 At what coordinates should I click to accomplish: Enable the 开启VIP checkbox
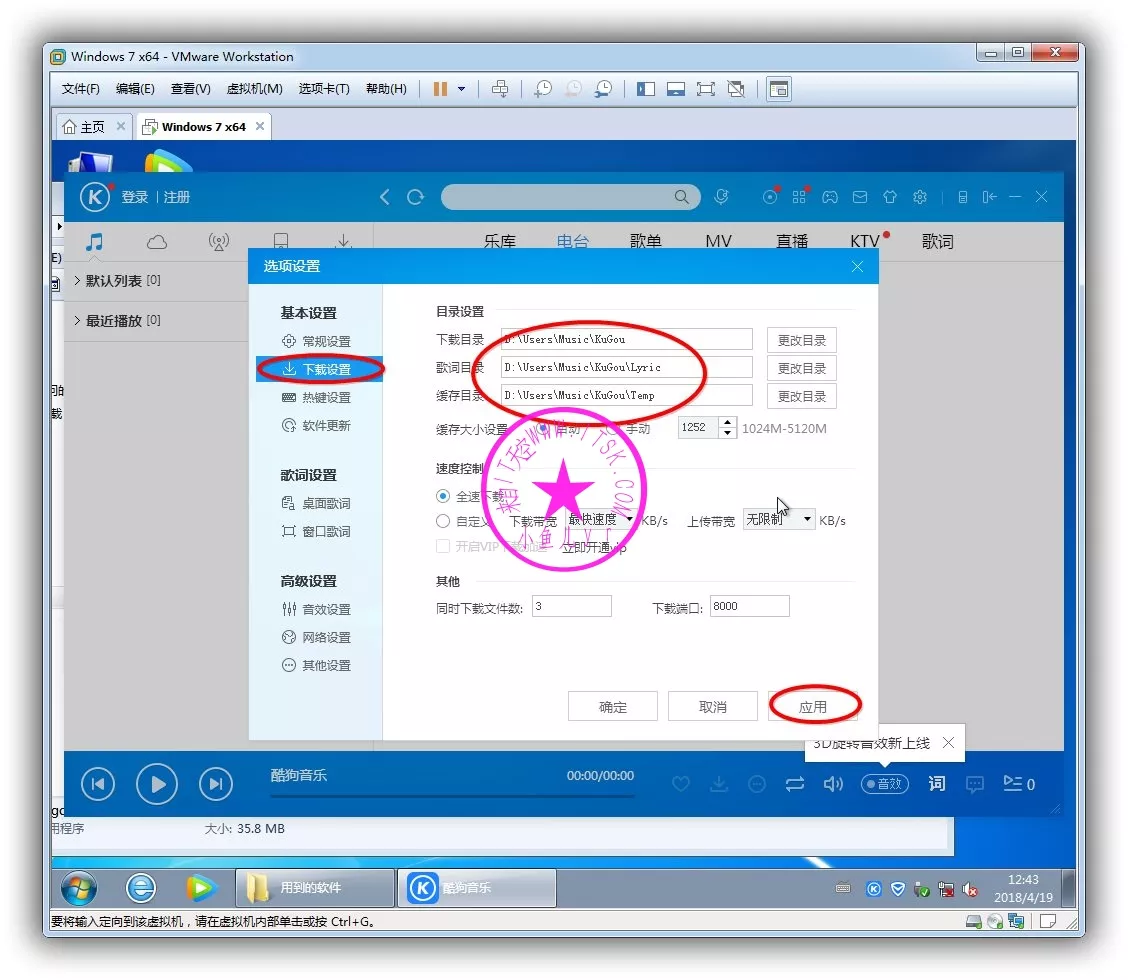pos(443,547)
